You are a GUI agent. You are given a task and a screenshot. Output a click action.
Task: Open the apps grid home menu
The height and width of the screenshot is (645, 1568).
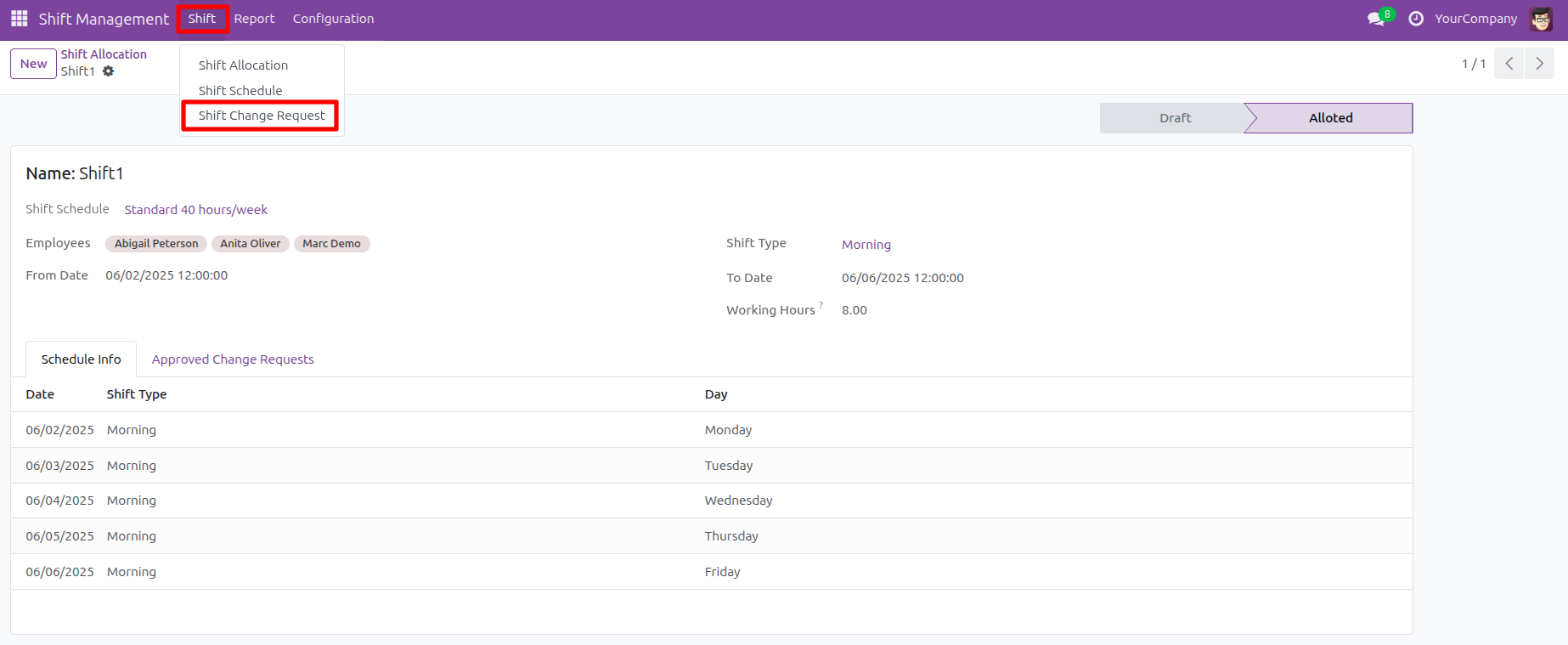click(x=19, y=19)
